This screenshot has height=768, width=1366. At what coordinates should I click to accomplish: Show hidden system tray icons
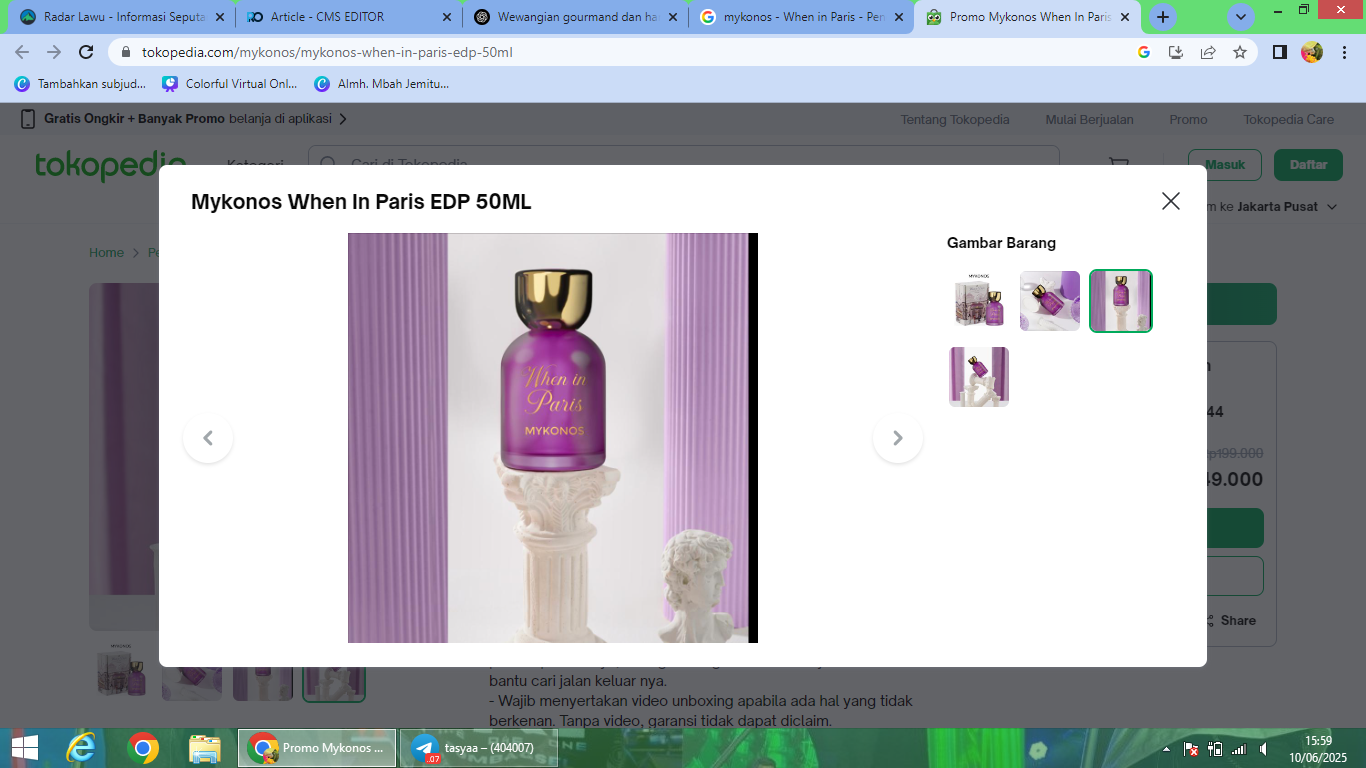(1166, 749)
